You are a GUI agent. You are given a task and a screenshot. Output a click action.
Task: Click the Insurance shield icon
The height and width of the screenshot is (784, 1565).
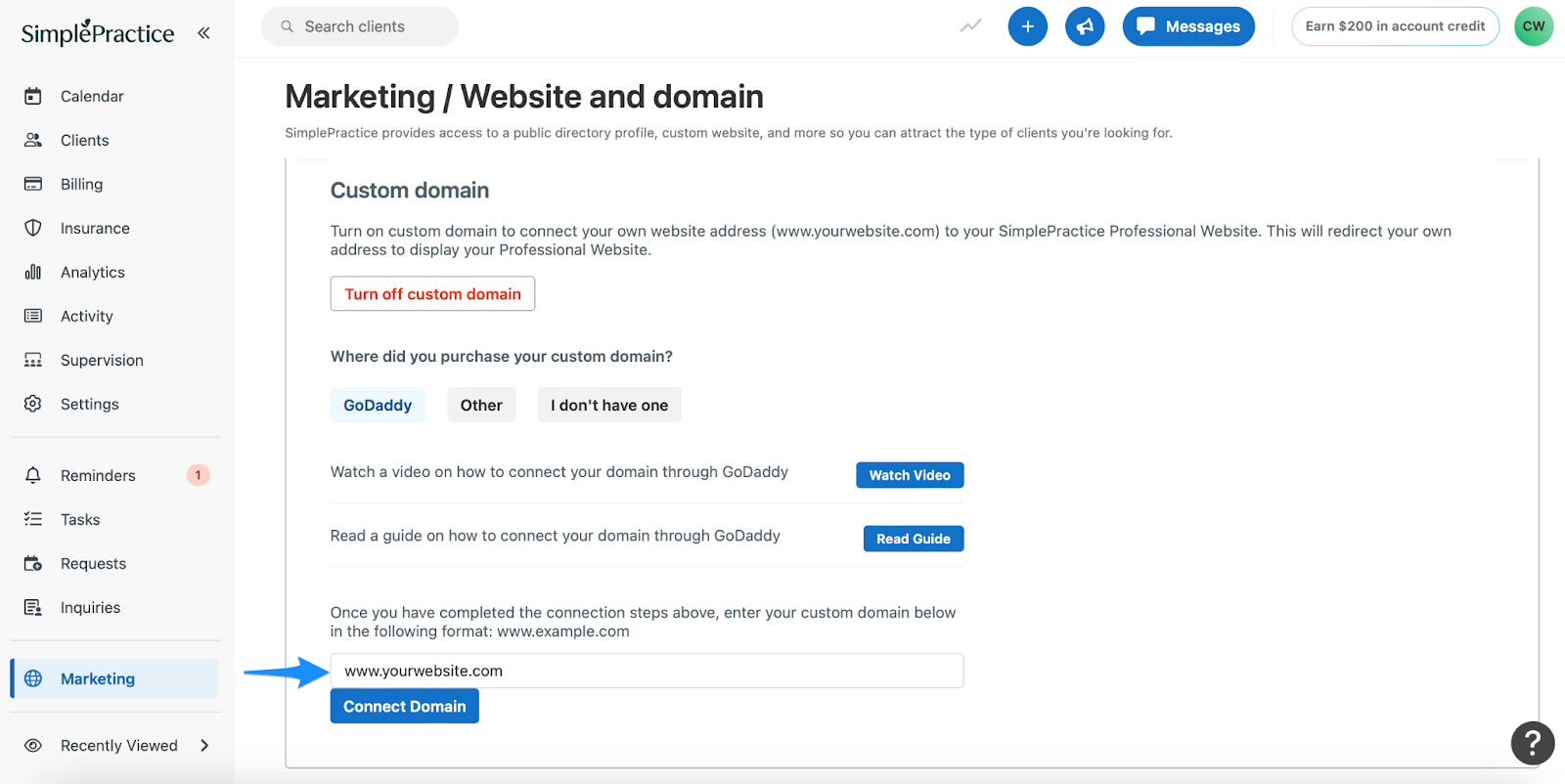point(33,228)
